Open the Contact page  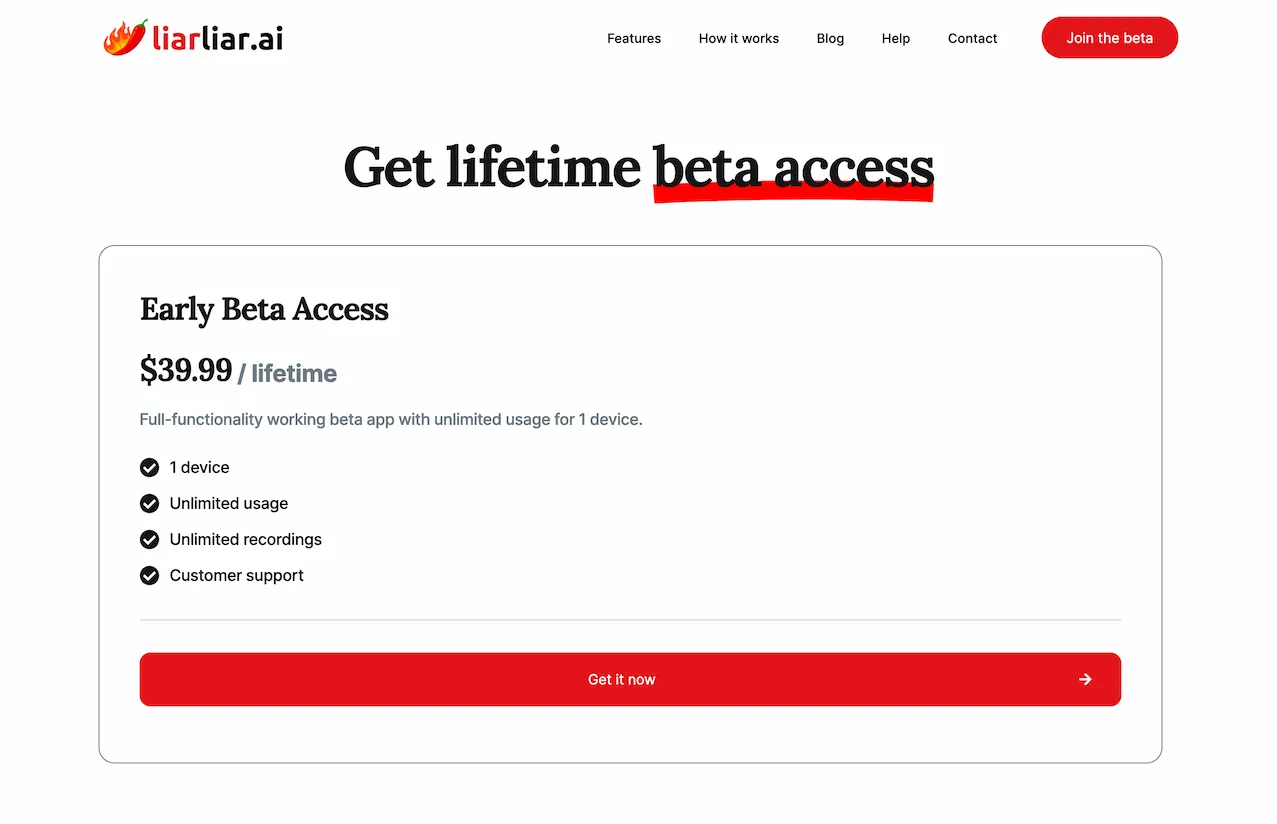(x=971, y=38)
